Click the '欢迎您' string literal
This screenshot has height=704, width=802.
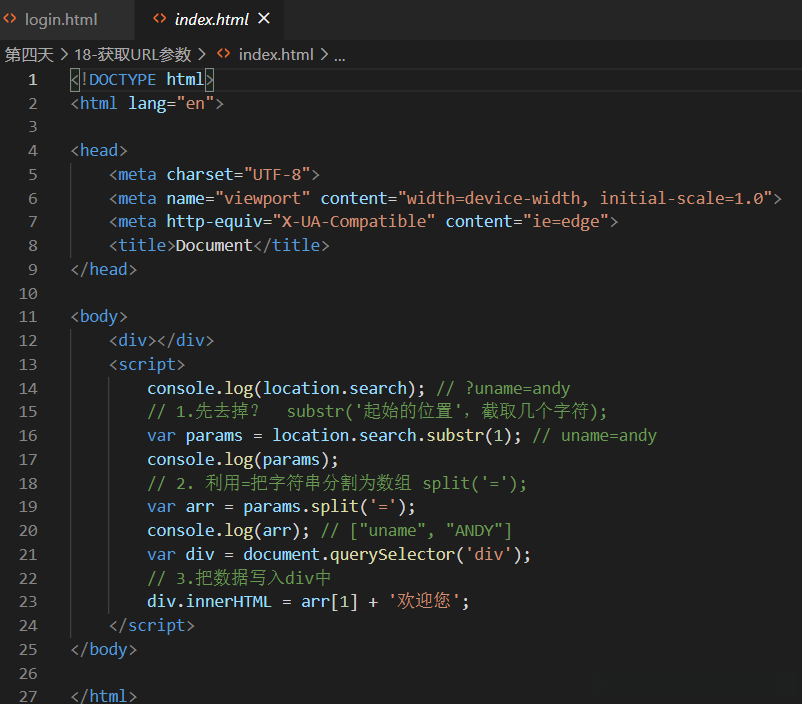pyautogui.click(x=424, y=602)
